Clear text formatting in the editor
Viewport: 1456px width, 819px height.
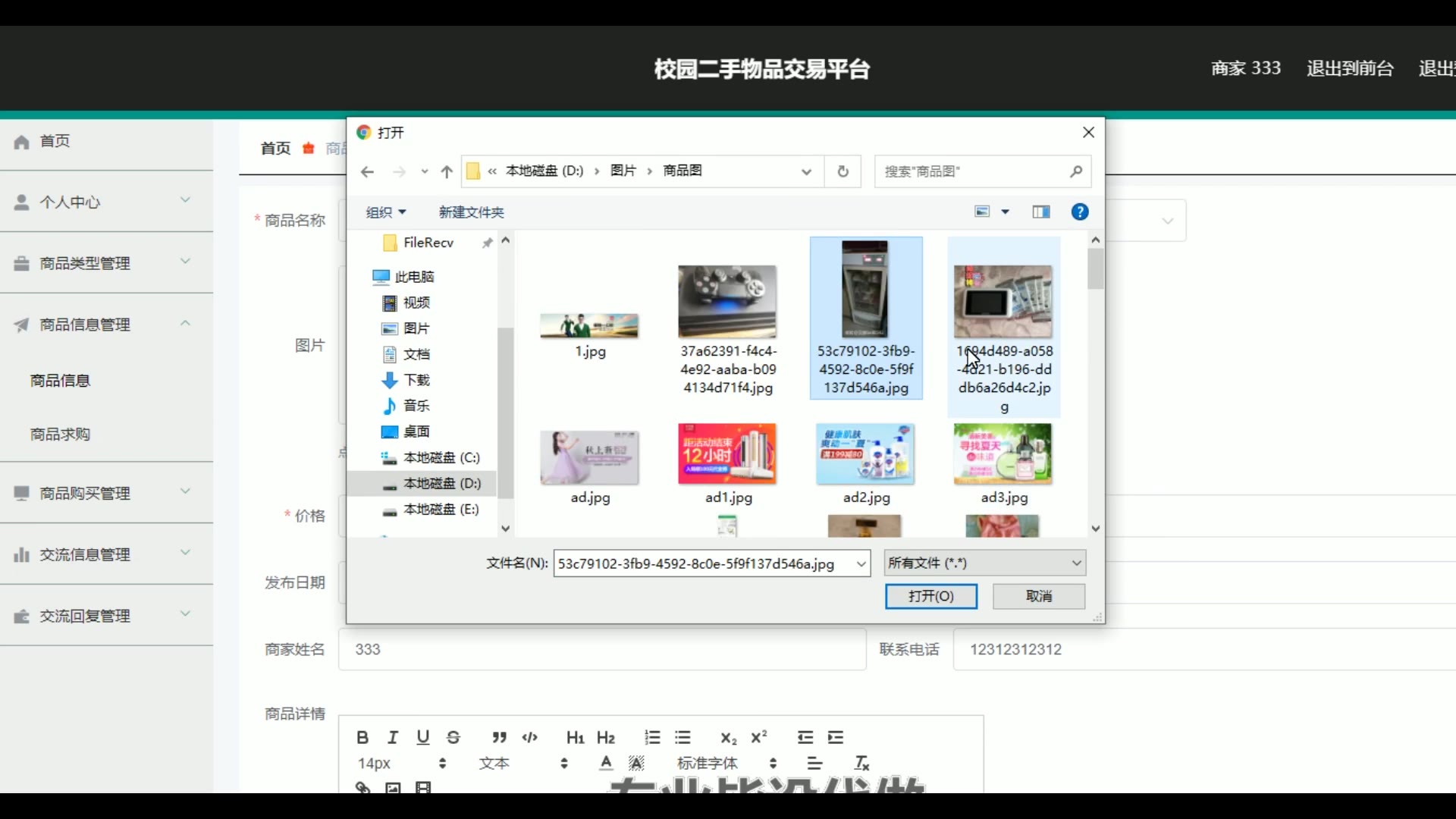pyautogui.click(x=861, y=763)
